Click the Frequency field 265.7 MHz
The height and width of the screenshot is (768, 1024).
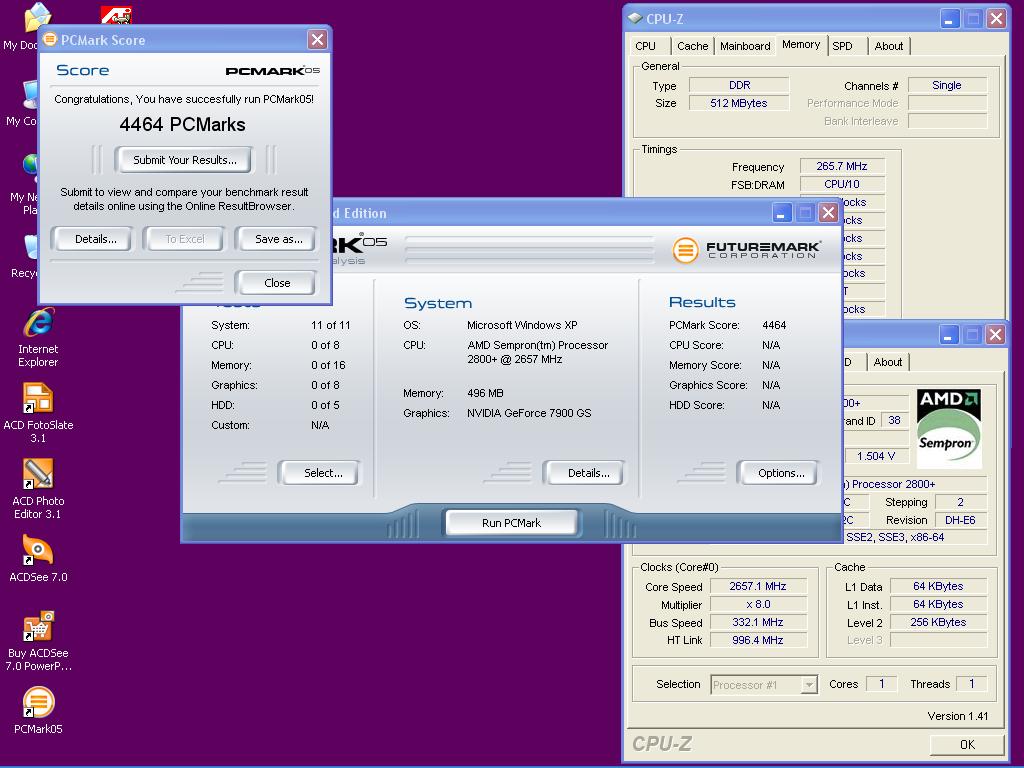(842, 166)
